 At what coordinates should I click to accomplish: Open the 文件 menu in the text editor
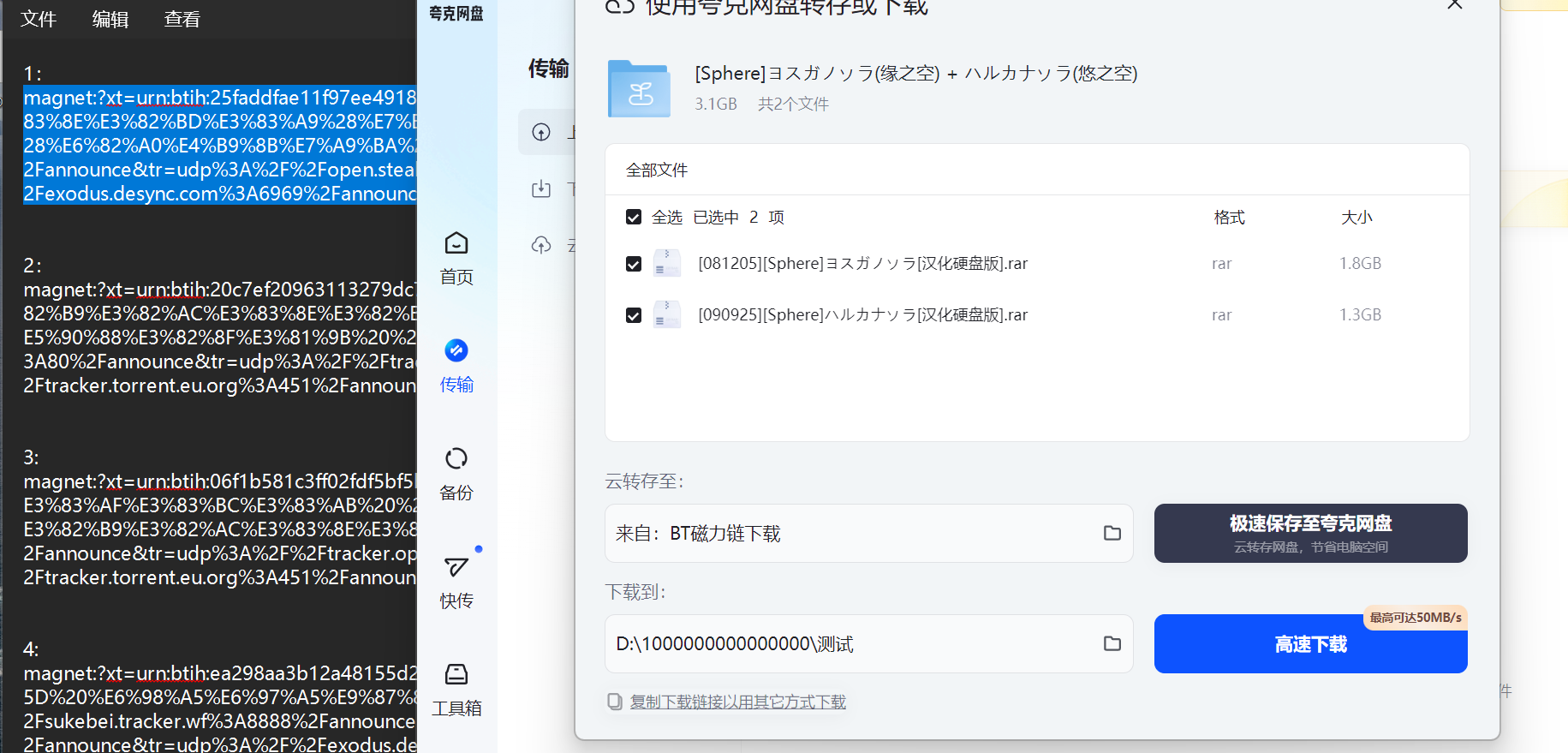click(38, 19)
